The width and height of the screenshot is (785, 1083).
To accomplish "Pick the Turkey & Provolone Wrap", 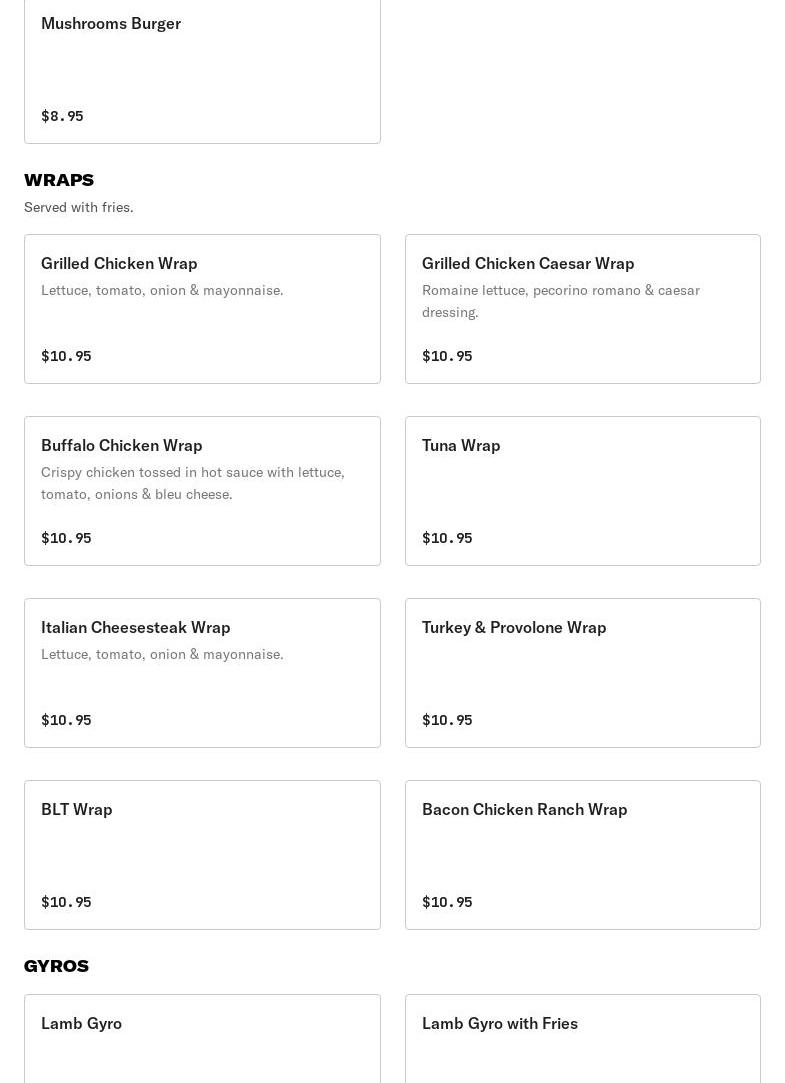I will [x=582, y=672].
